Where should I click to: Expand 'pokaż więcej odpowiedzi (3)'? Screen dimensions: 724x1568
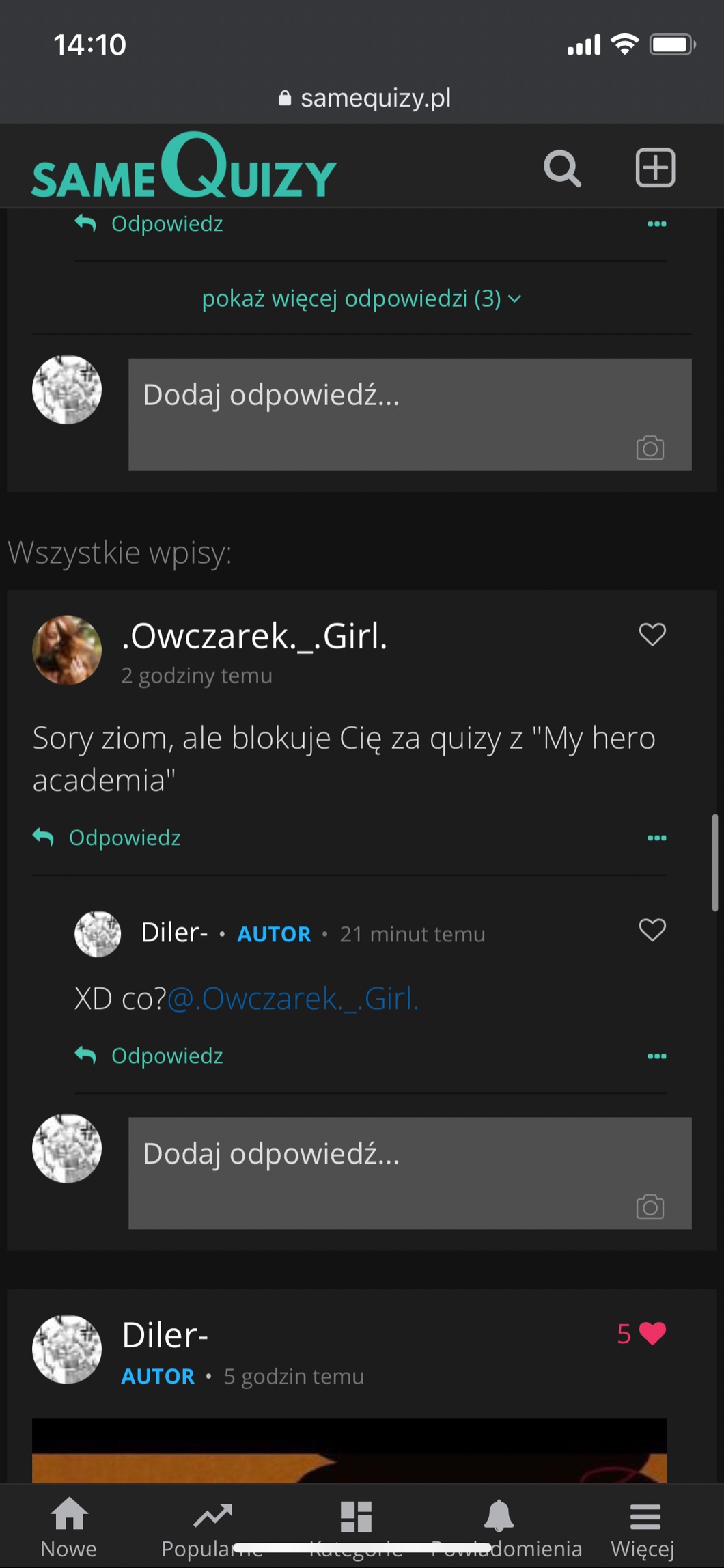tap(361, 299)
